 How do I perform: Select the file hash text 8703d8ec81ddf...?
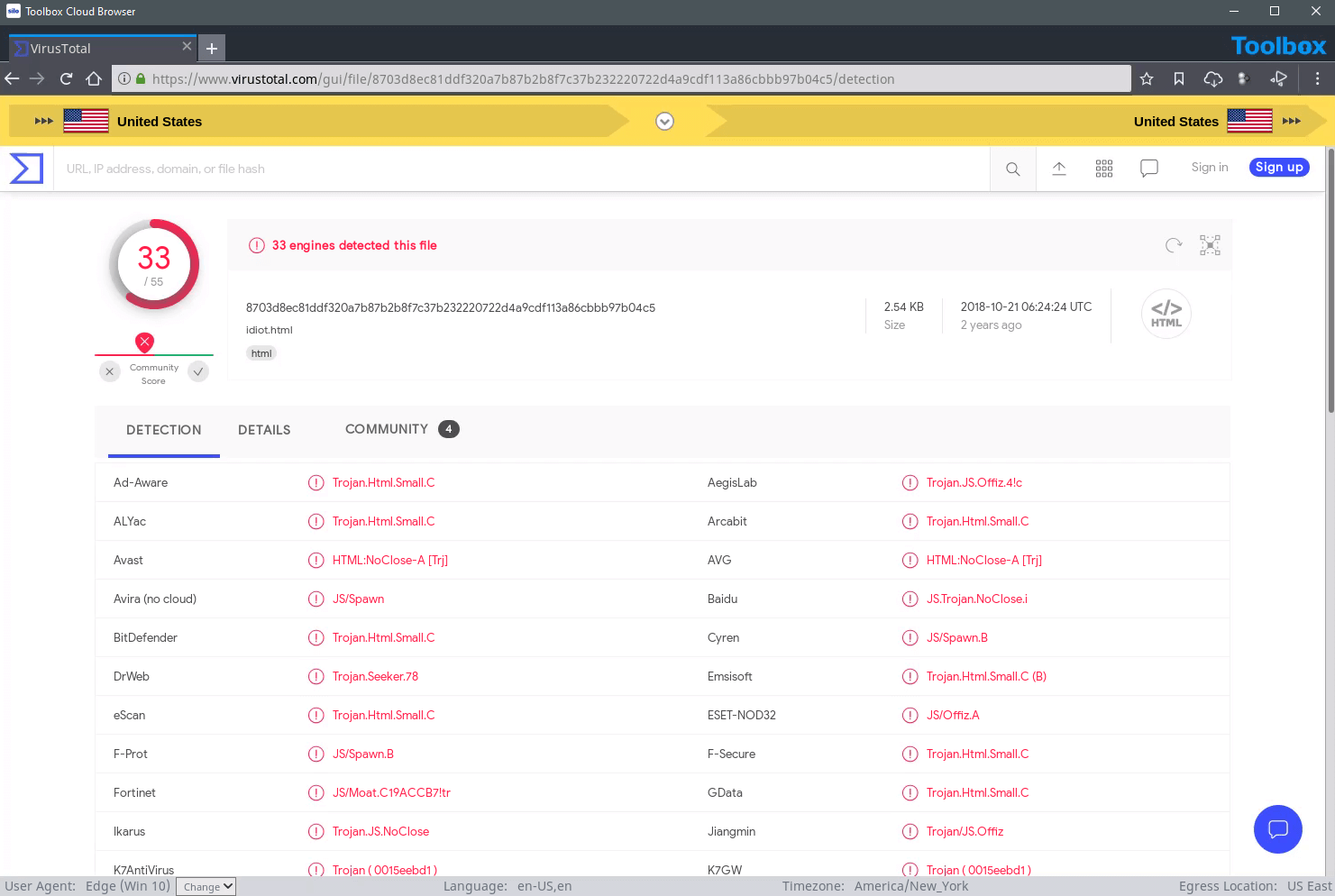pos(451,307)
